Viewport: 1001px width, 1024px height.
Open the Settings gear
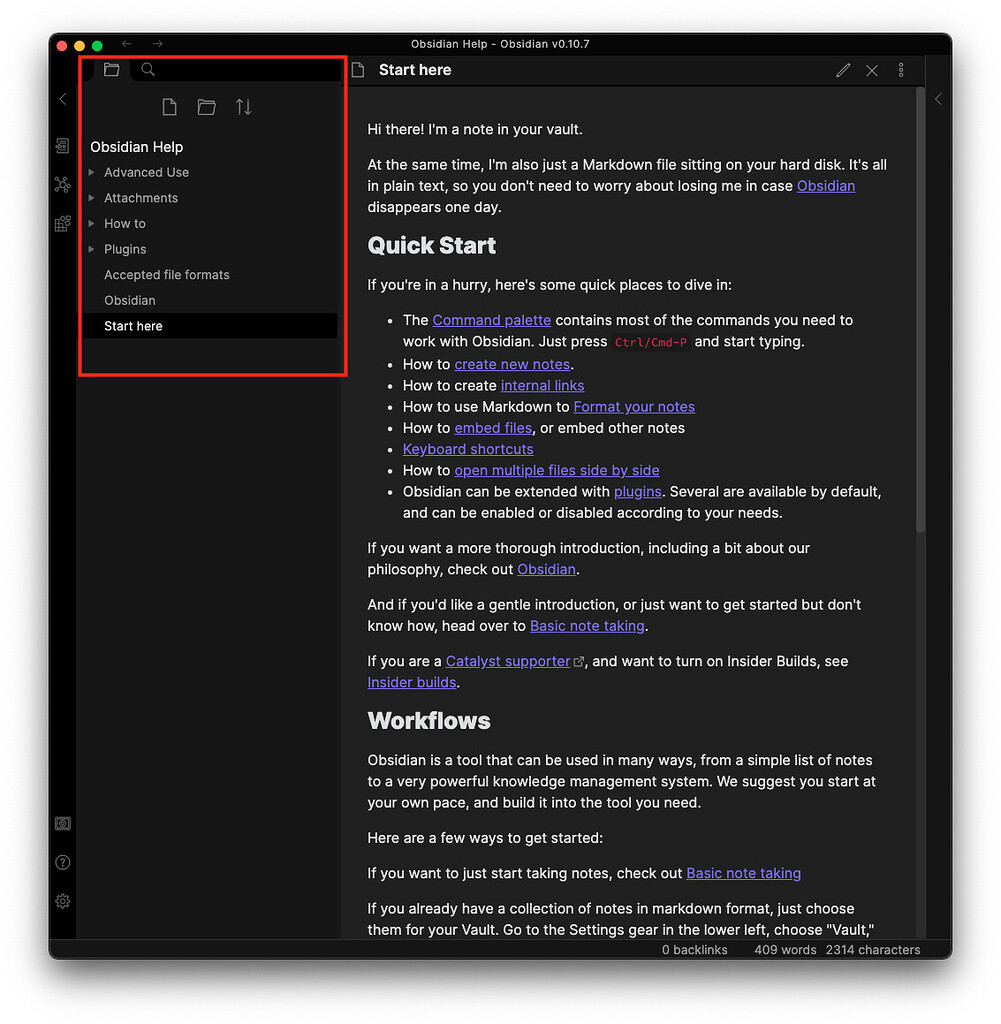(x=62, y=901)
